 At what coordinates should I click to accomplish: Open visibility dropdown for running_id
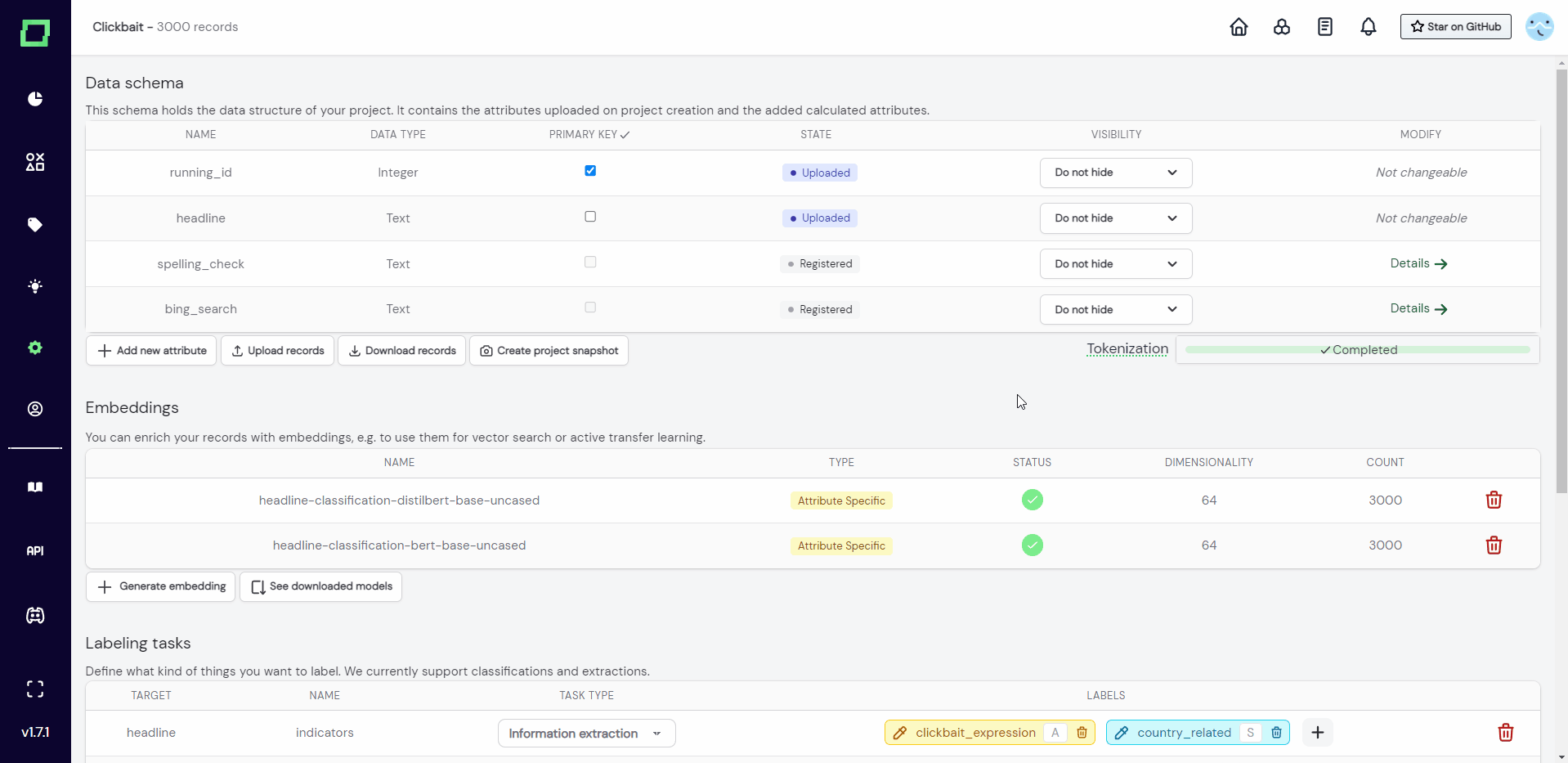1116,173
